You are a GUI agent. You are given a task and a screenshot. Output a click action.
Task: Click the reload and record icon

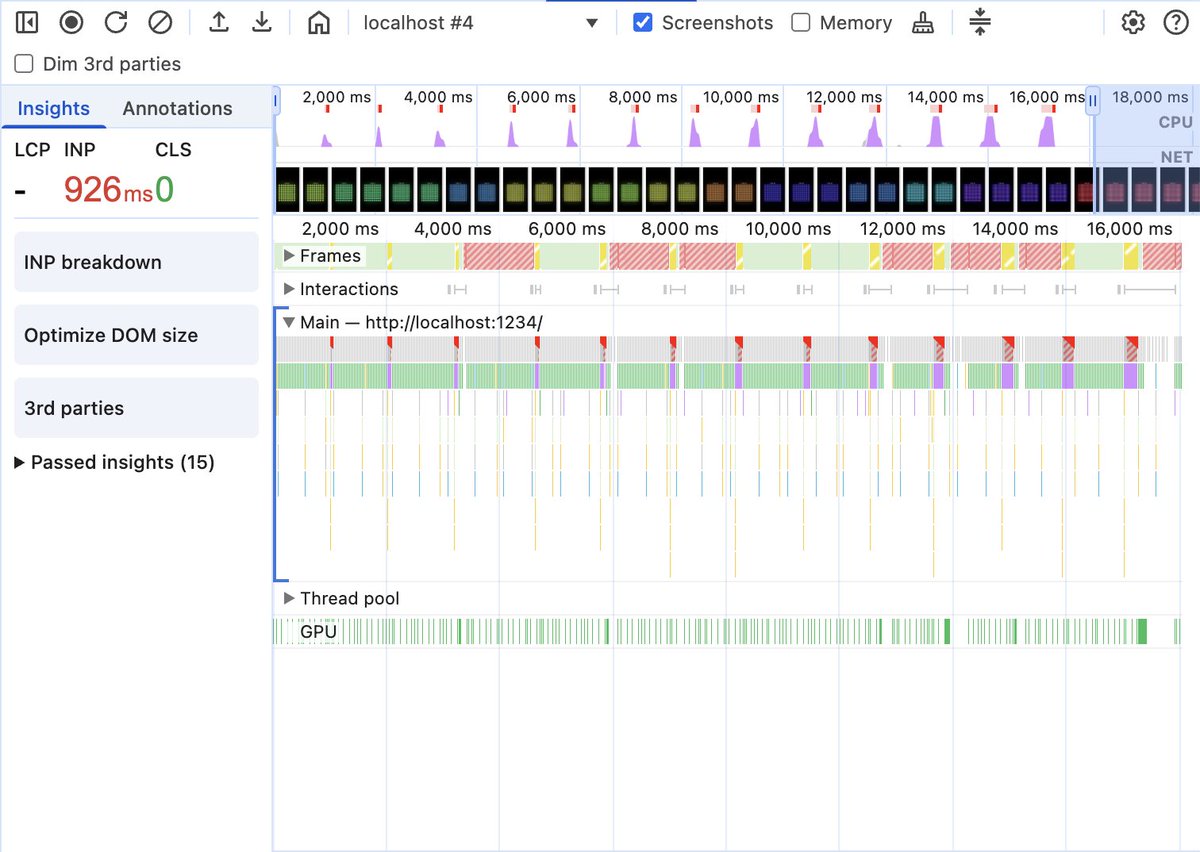pyautogui.click(x=116, y=22)
